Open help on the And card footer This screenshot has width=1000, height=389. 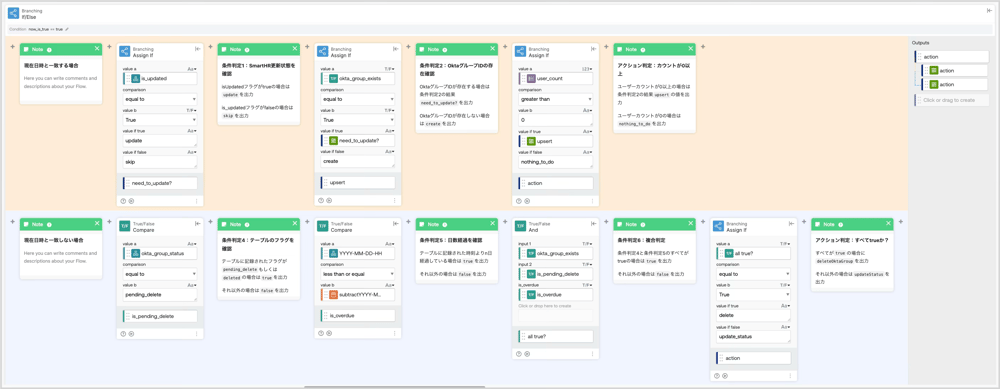point(519,355)
